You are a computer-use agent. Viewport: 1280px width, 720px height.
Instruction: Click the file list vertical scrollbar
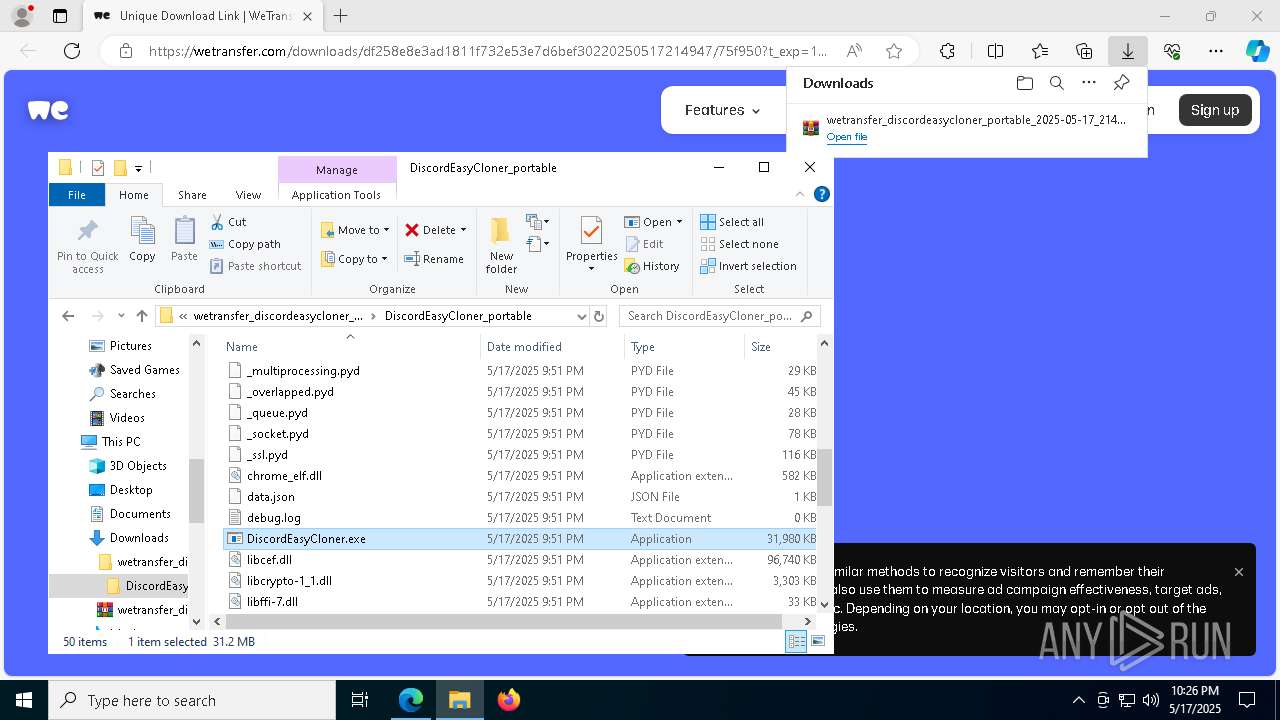(x=825, y=476)
